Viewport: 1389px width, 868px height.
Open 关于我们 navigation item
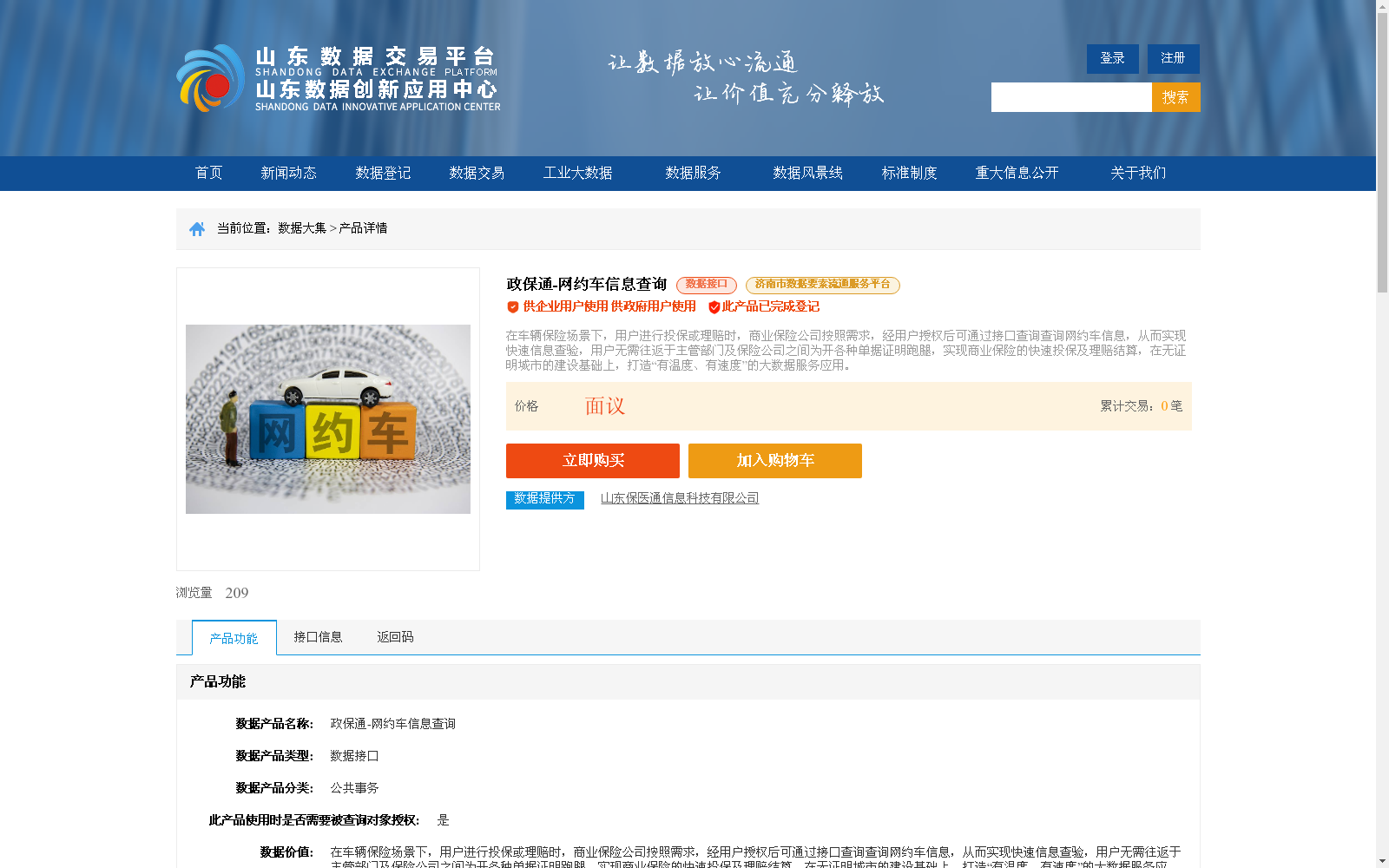point(1138,173)
